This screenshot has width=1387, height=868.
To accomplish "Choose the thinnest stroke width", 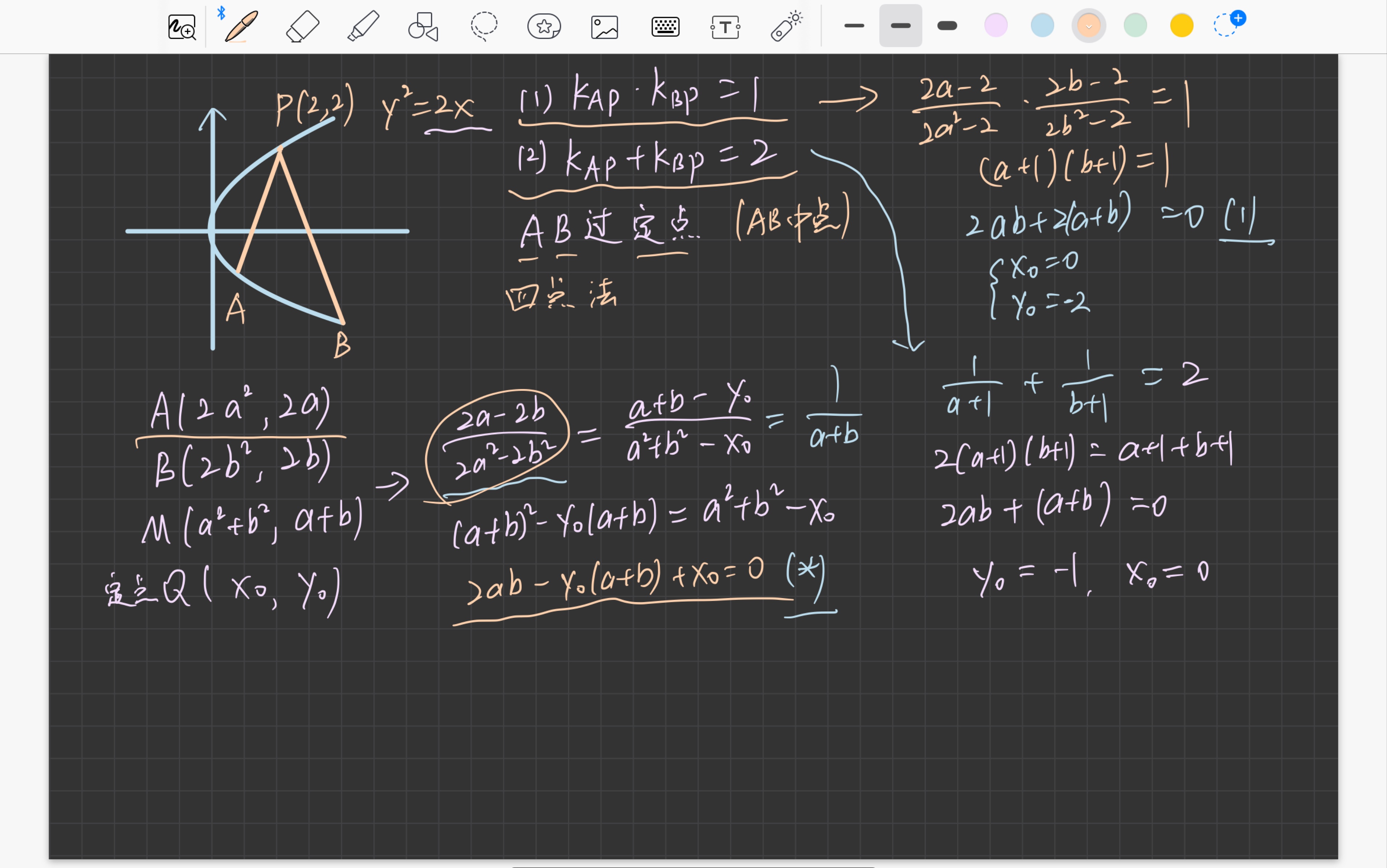I will pyautogui.click(x=854, y=26).
